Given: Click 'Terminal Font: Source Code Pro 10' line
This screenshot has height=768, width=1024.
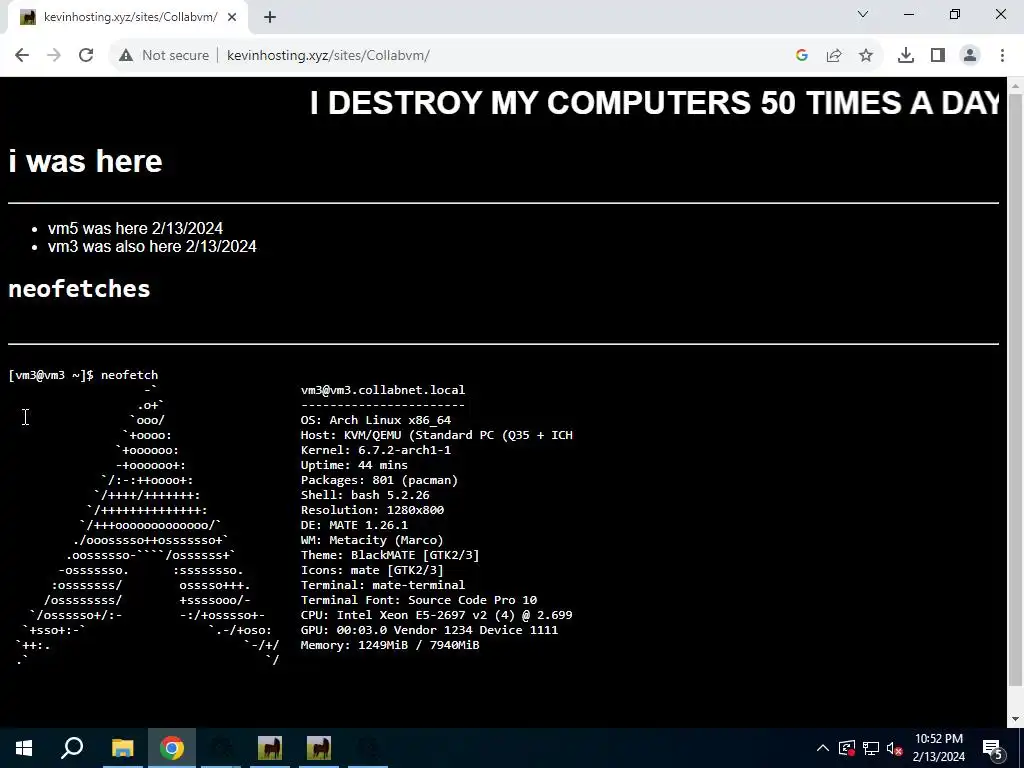Looking at the screenshot, I should click(x=419, y=600).
